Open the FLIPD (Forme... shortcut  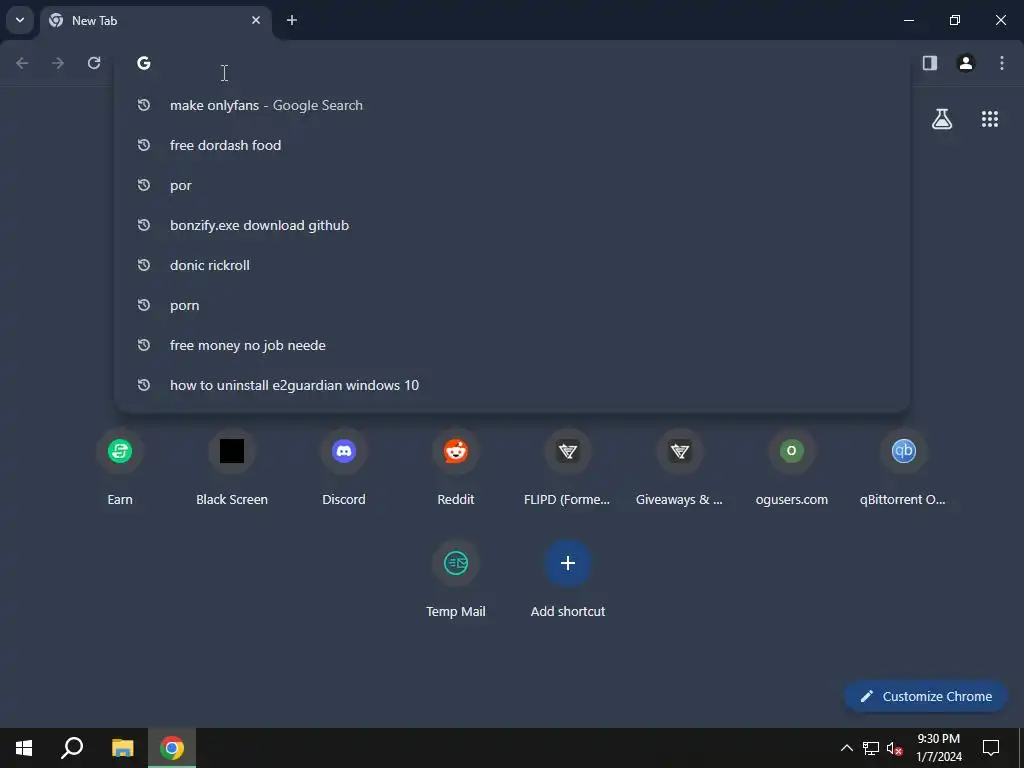568,468
